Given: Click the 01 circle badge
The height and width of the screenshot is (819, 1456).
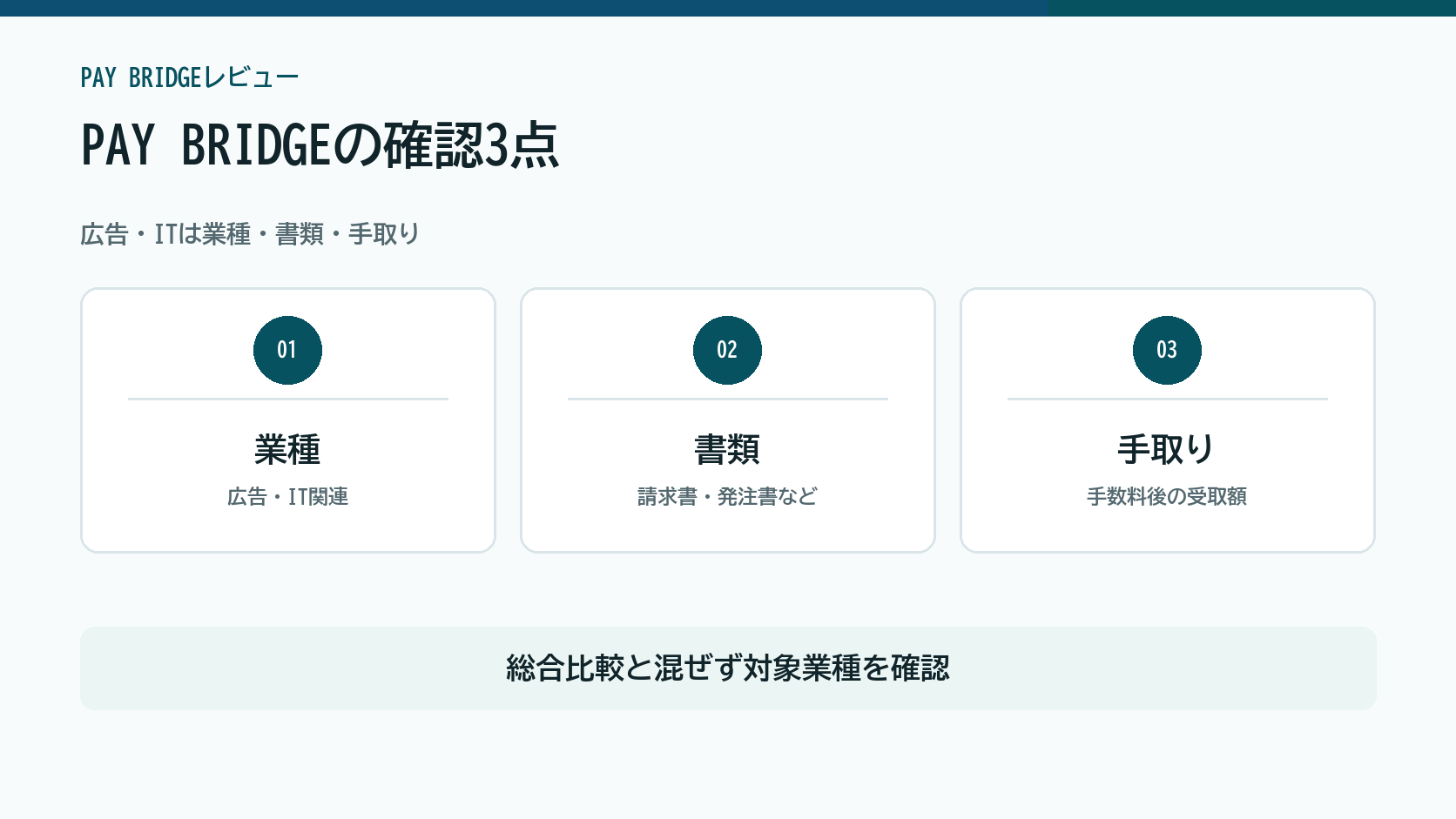Looking at the screenshot, I should pos(287,350).
